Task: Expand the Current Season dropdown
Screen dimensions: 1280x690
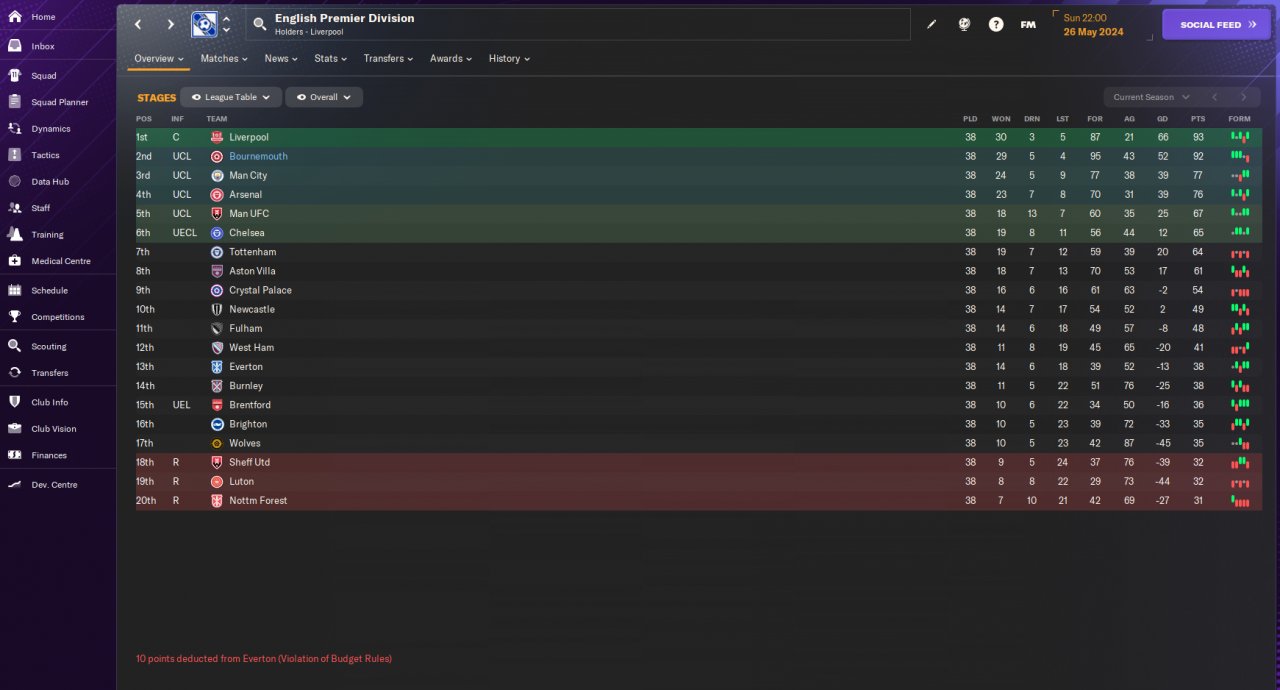Action: [x=1151, y=97]
